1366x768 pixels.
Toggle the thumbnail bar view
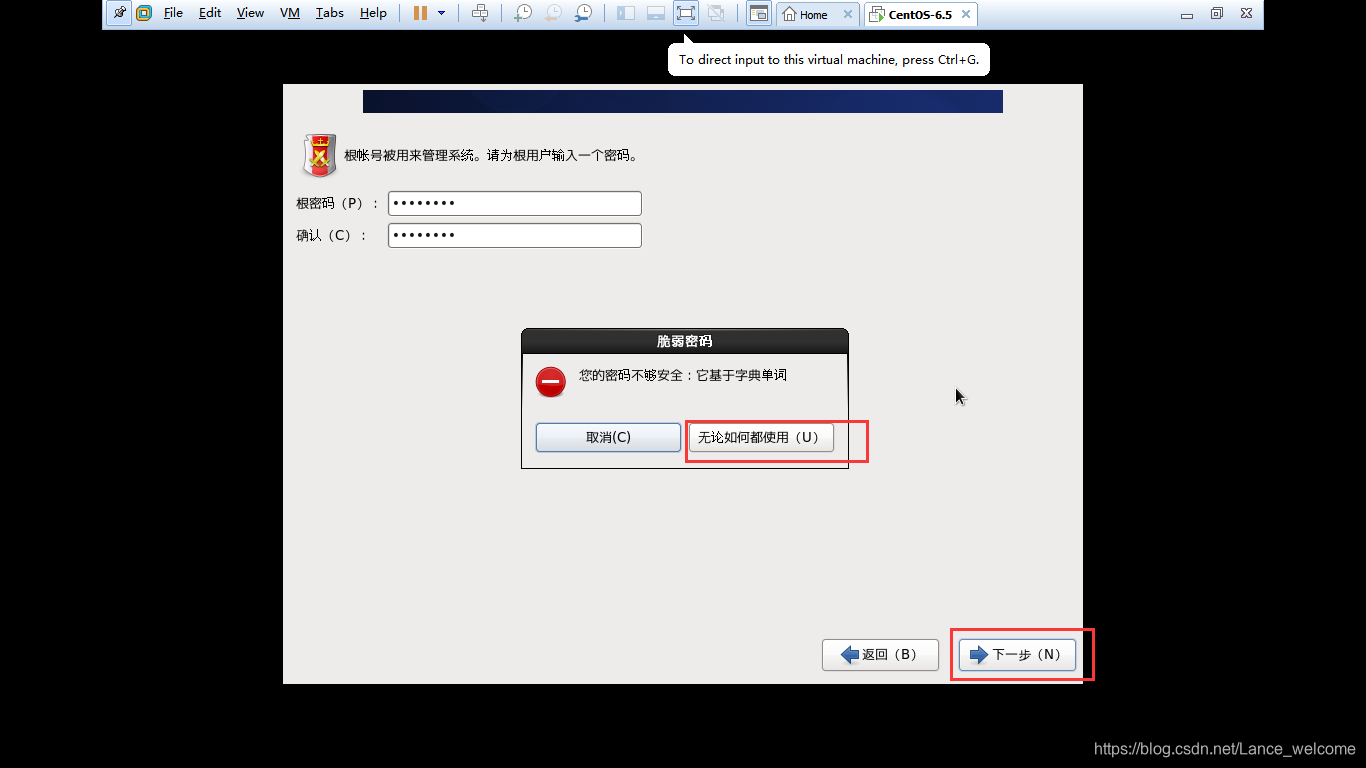click(656, 14)
